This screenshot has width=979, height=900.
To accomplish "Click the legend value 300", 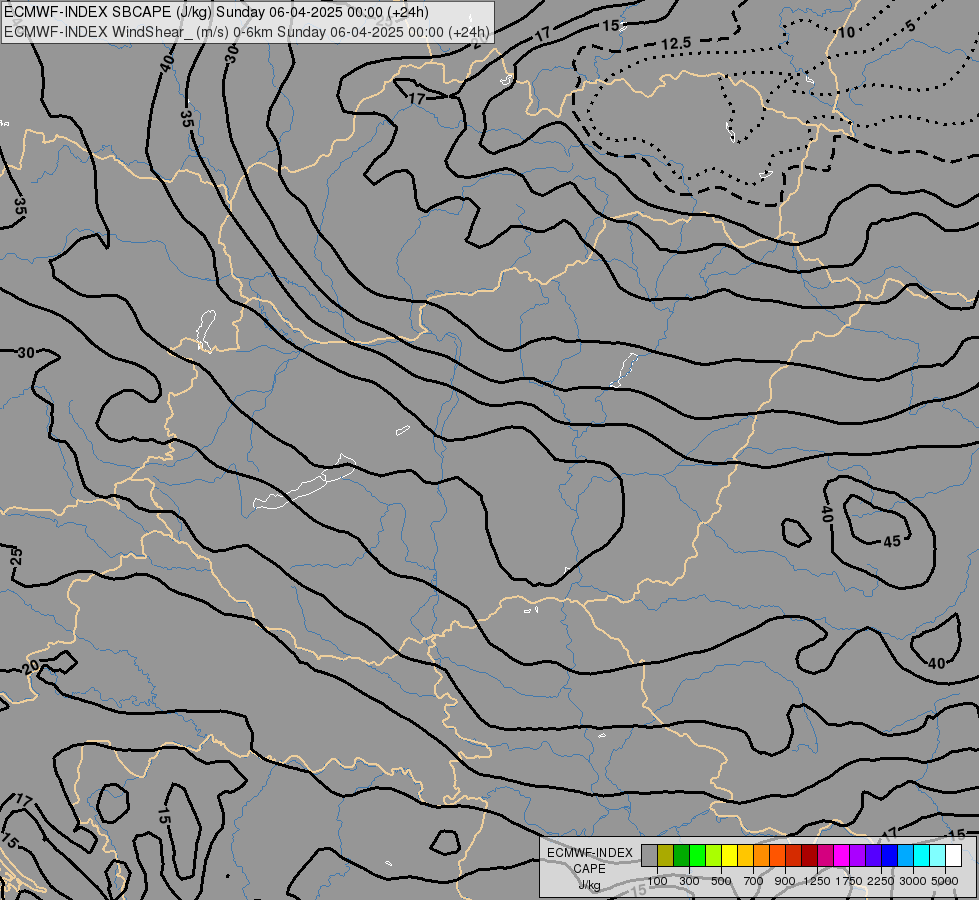I will (x=689, y=881).
